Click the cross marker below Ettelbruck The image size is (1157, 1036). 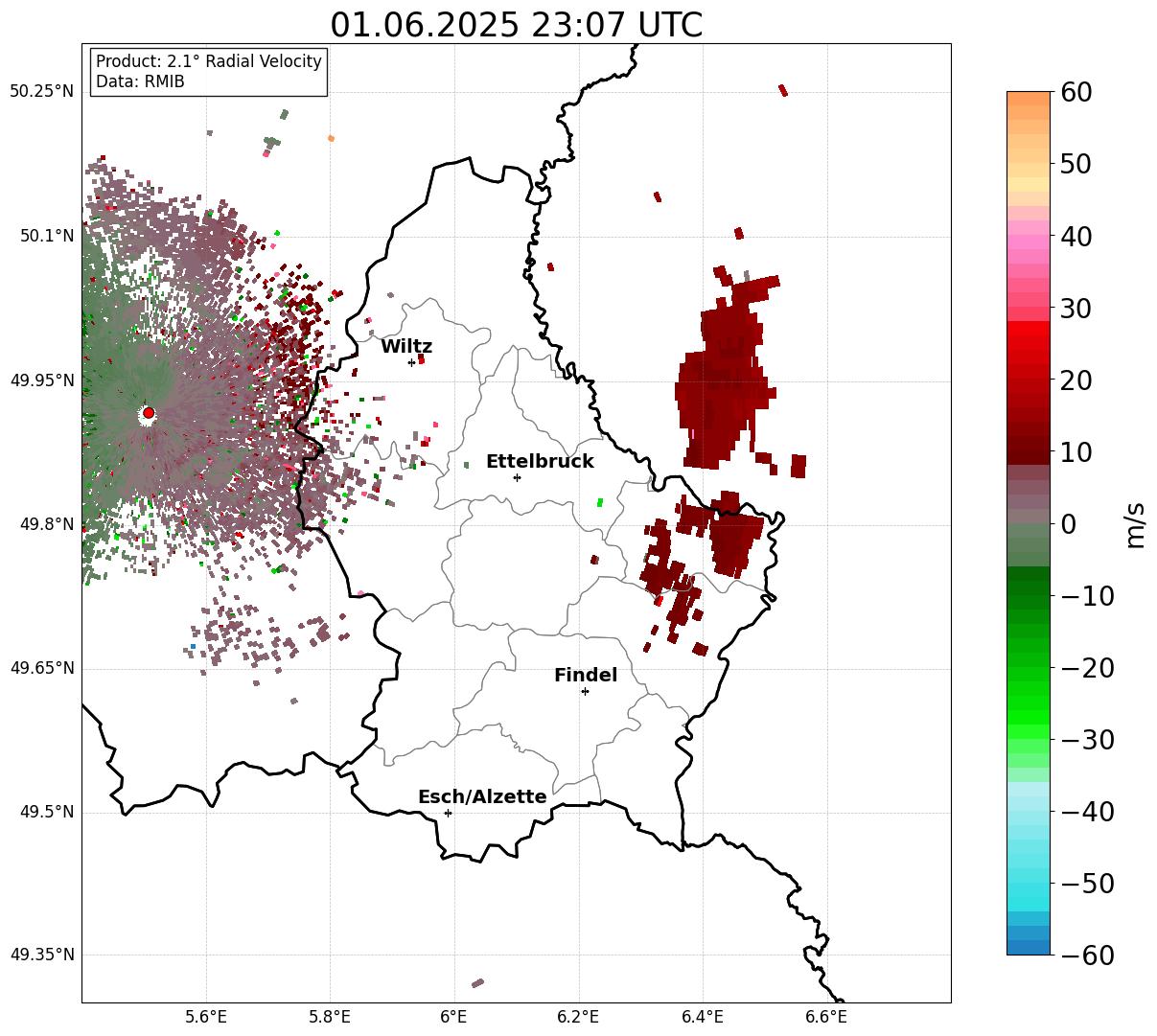pos(518,477)
